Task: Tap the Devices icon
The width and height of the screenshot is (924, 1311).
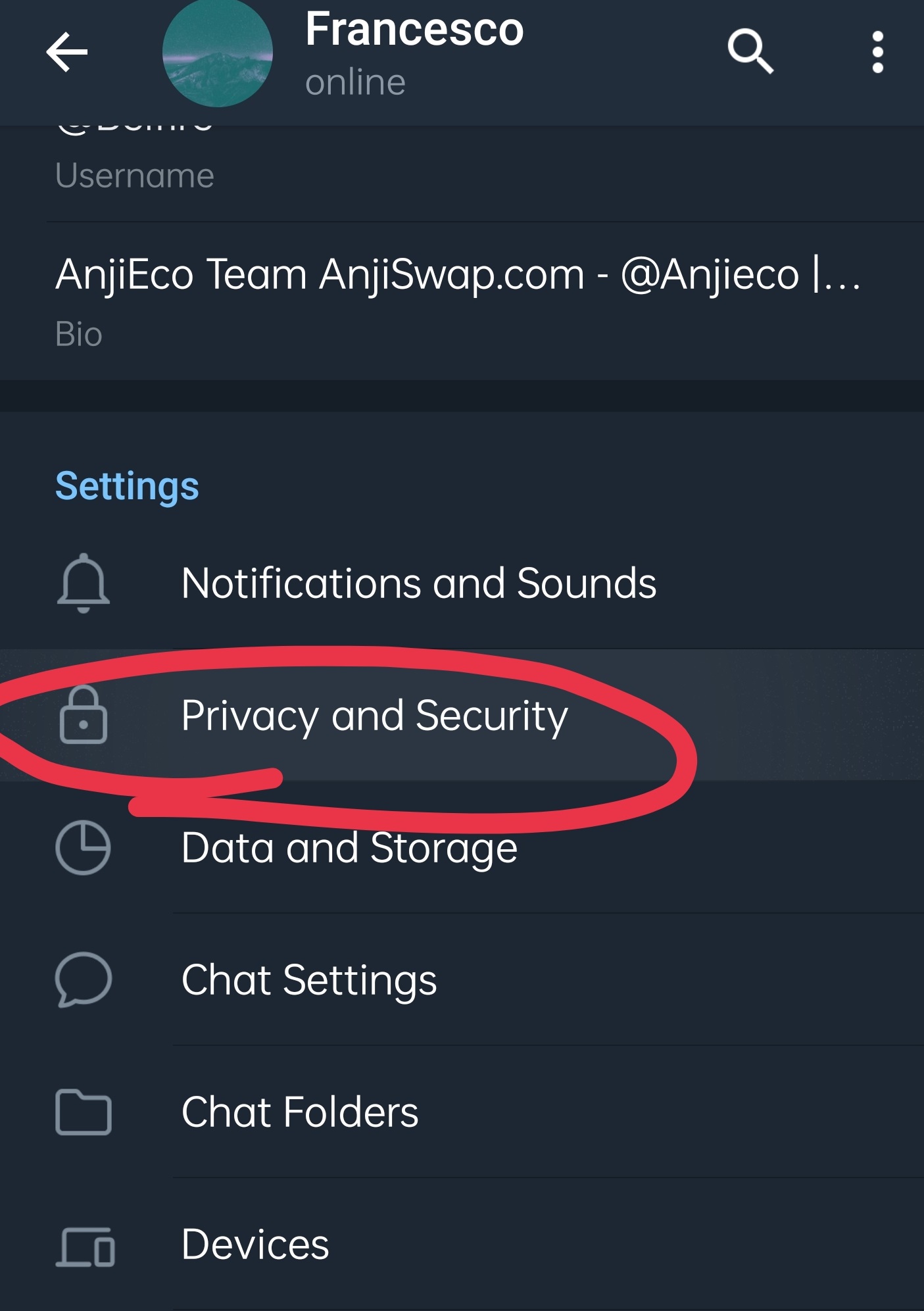Action: pyautogui.click(x=85, y=1245)
